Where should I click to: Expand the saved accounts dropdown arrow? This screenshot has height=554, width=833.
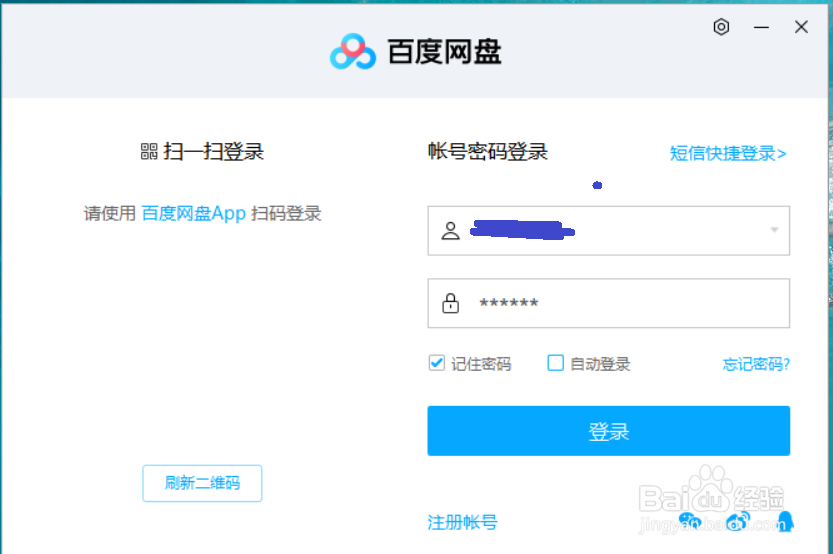coord(775,230)
